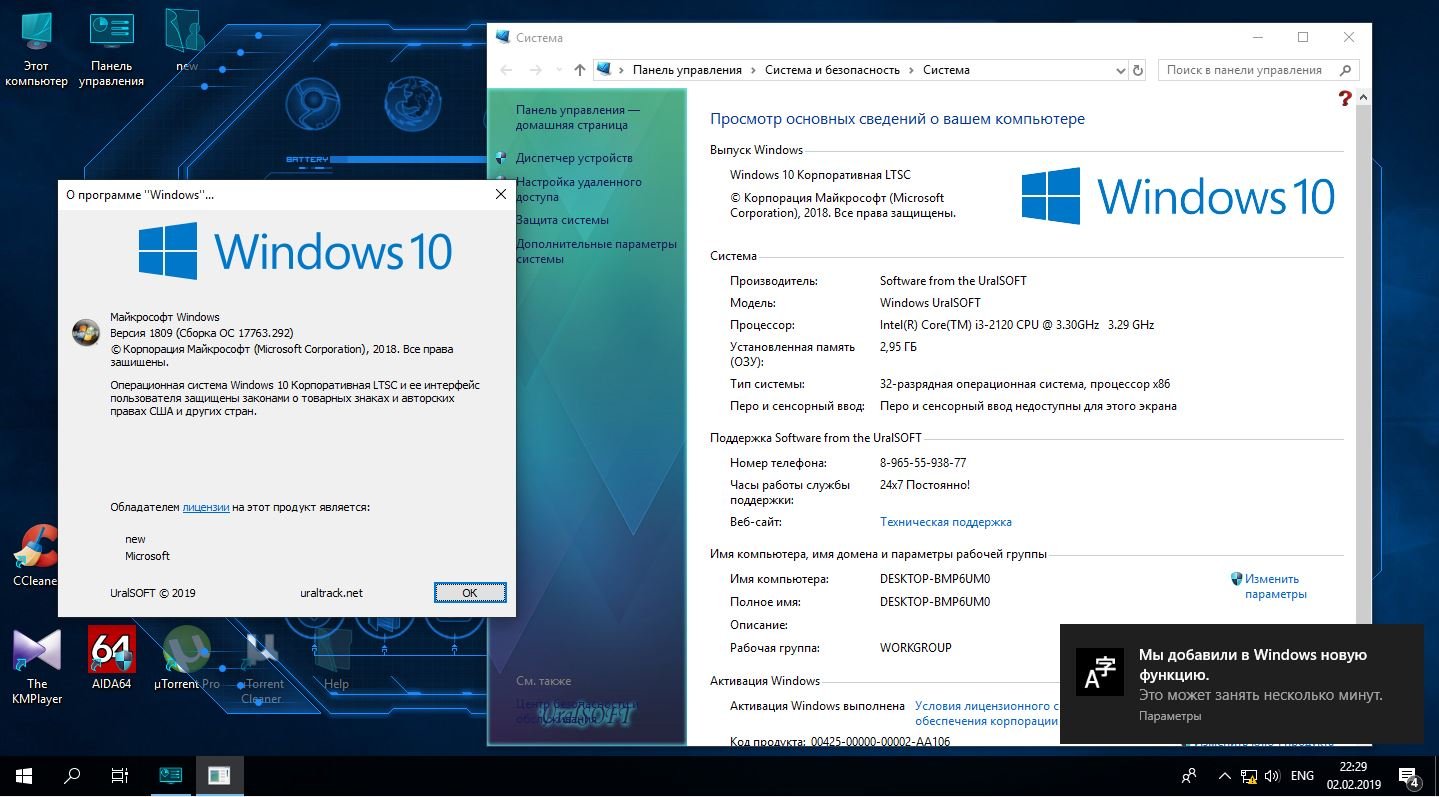Open the Action Center notifications icon
Viewport: 1439px width, 797px height.
coord(1409,775)
